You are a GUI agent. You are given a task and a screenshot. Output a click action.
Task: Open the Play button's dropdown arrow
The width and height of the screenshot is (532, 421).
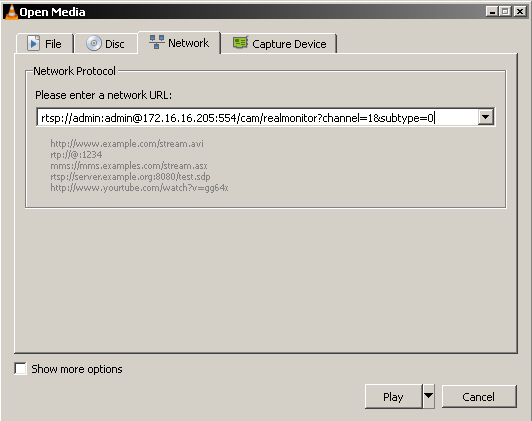(x=429, y=396)
